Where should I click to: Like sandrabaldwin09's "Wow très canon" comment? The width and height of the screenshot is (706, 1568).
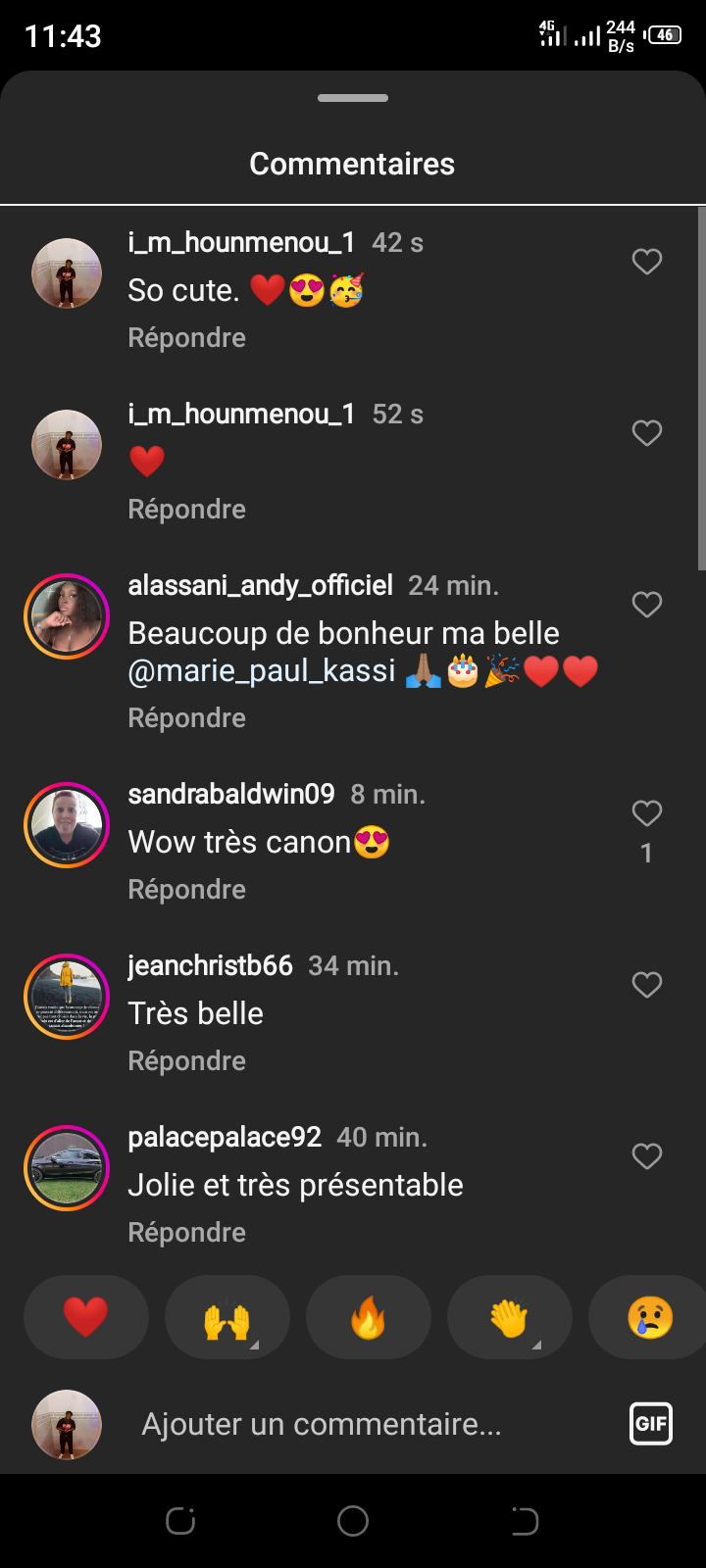647,813
